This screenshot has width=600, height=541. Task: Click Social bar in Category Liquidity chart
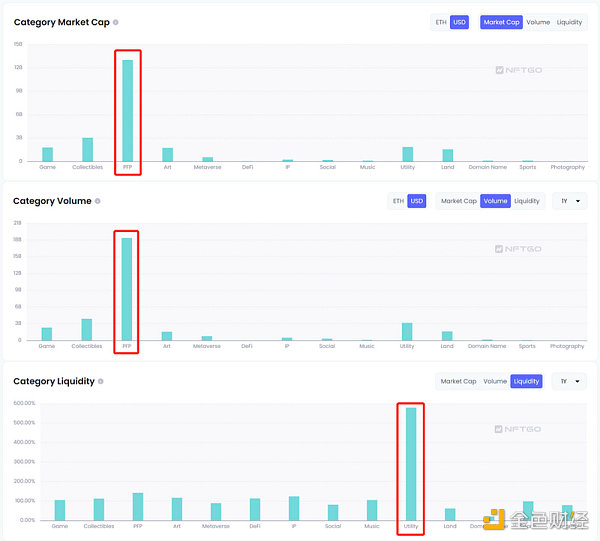[333, 513]
